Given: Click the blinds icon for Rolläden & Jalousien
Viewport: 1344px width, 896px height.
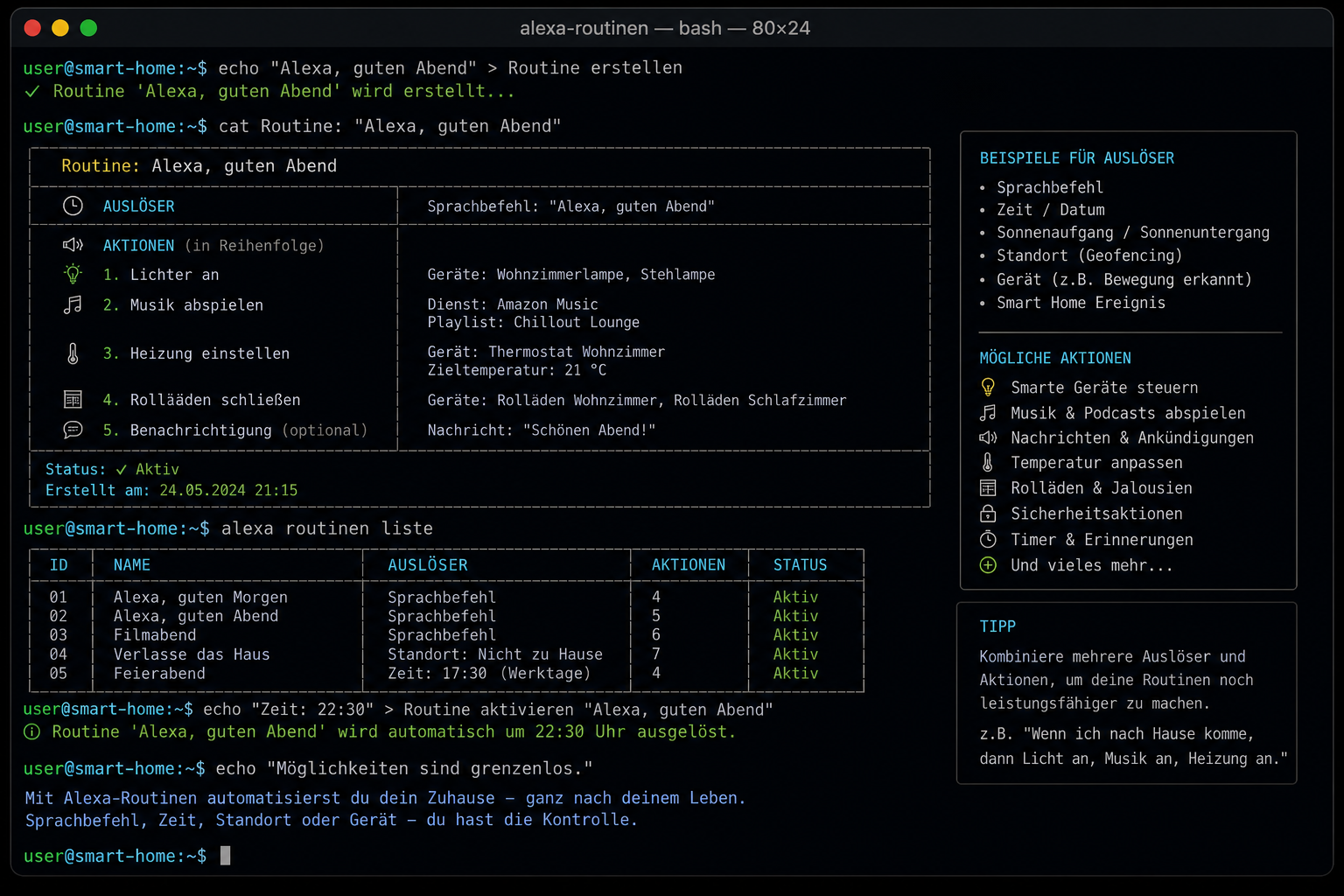Looking at the screenshot, I should pos(988,487).
